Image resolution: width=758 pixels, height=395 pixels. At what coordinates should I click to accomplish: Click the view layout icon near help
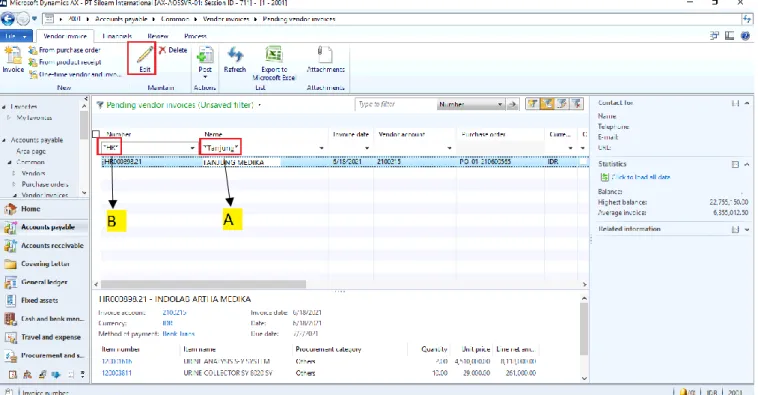coord(729,36)
